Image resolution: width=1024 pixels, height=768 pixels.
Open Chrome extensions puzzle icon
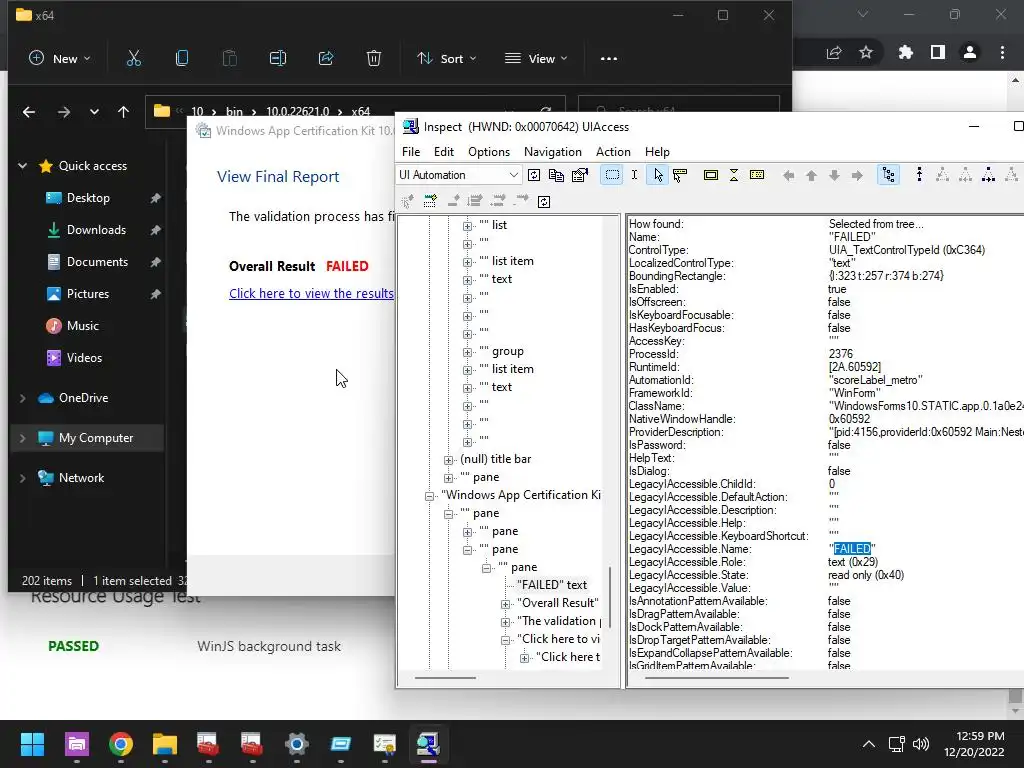905,52
